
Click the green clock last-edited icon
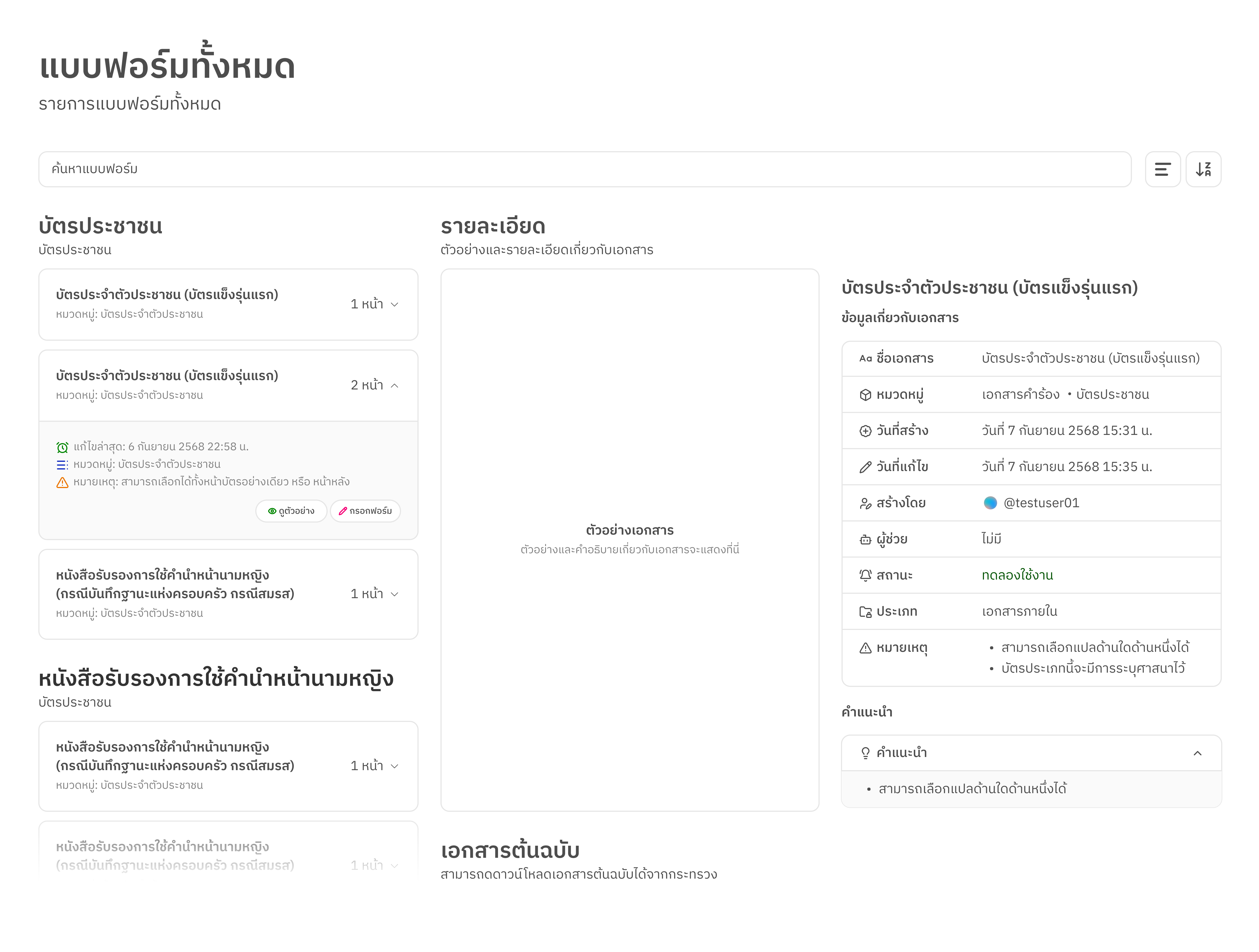click(62, 447)
